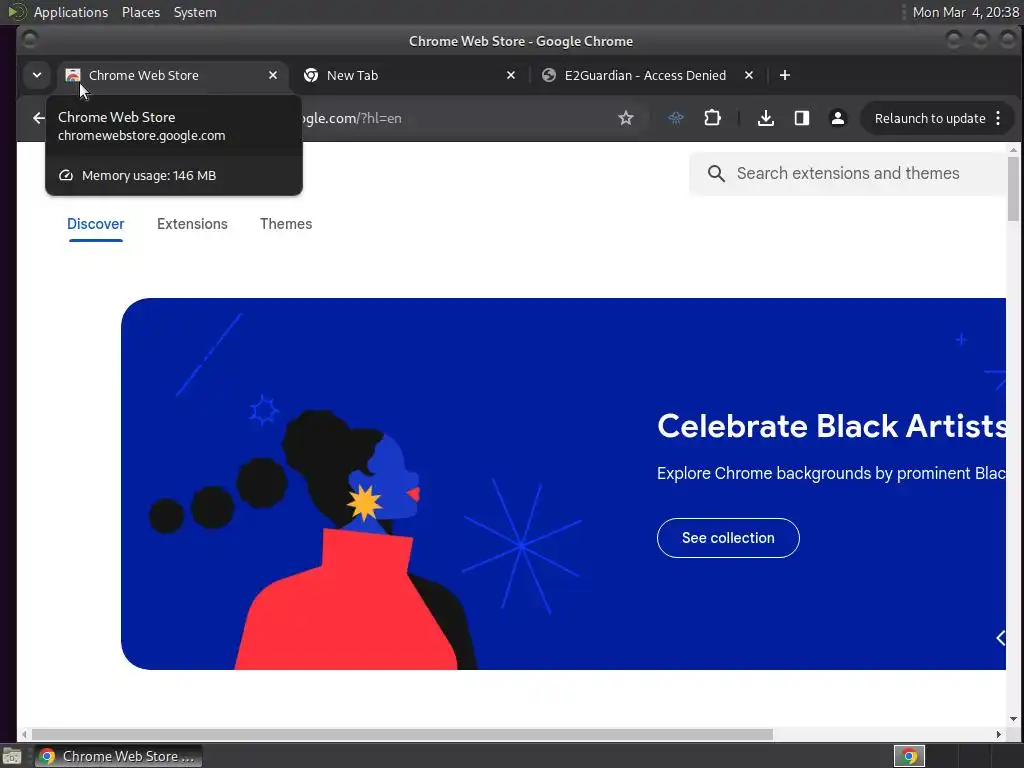Close the Chrome Web Store tab
Viewport: 1024px width, 768px height.
click(x=273, y=75)
